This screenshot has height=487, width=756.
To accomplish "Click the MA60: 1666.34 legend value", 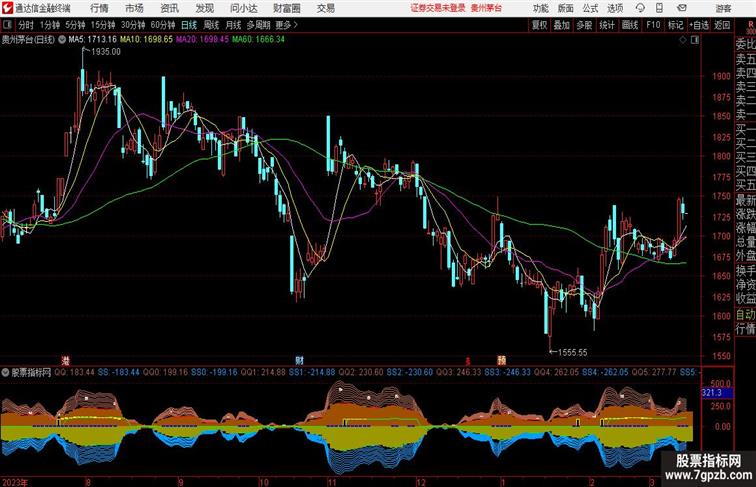I will [258, 40].
